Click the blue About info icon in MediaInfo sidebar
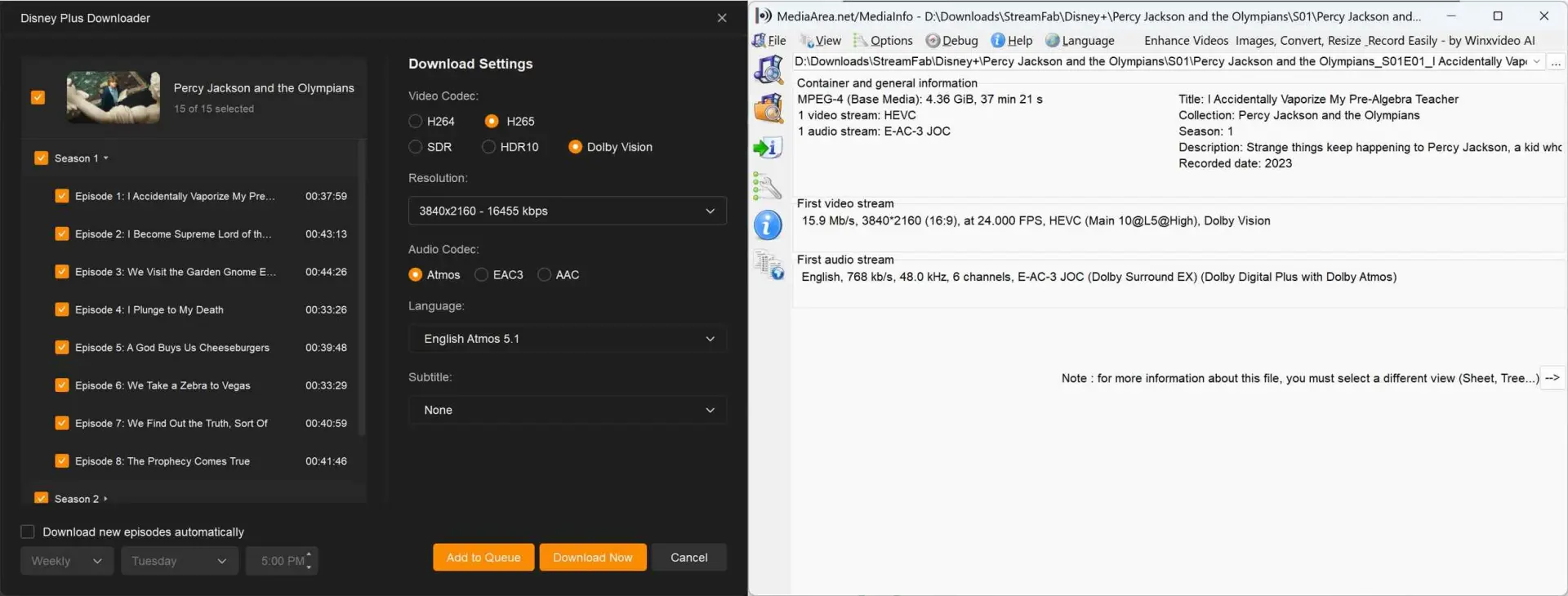 (768, 225)
